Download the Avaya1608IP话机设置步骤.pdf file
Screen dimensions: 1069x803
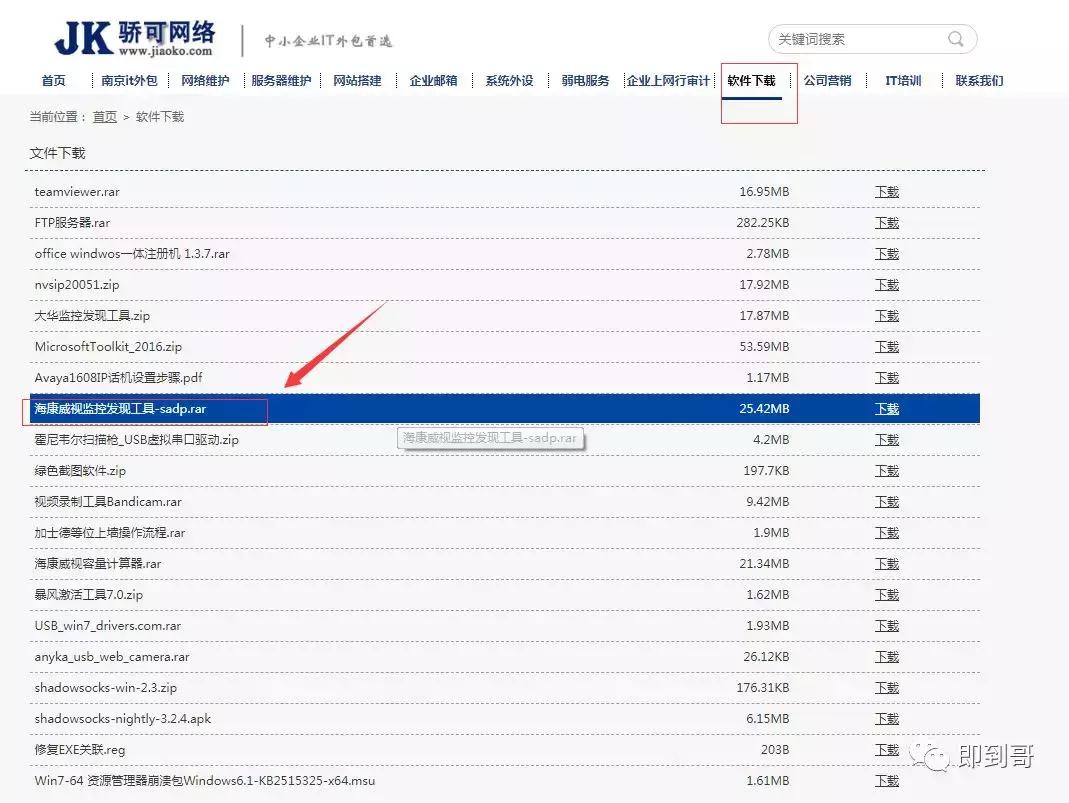886,378
